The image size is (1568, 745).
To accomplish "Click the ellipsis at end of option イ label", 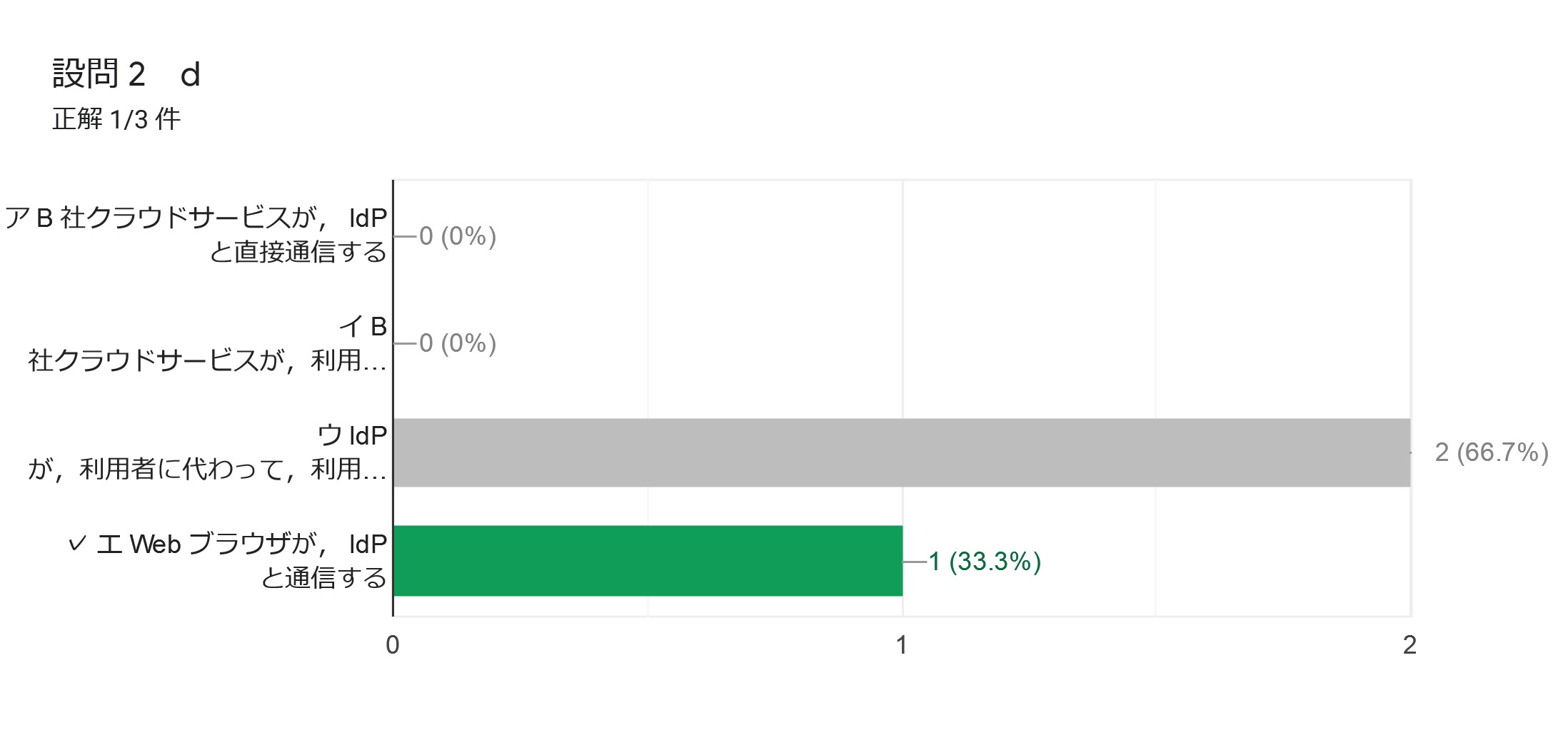I will [x=375, y=362].
